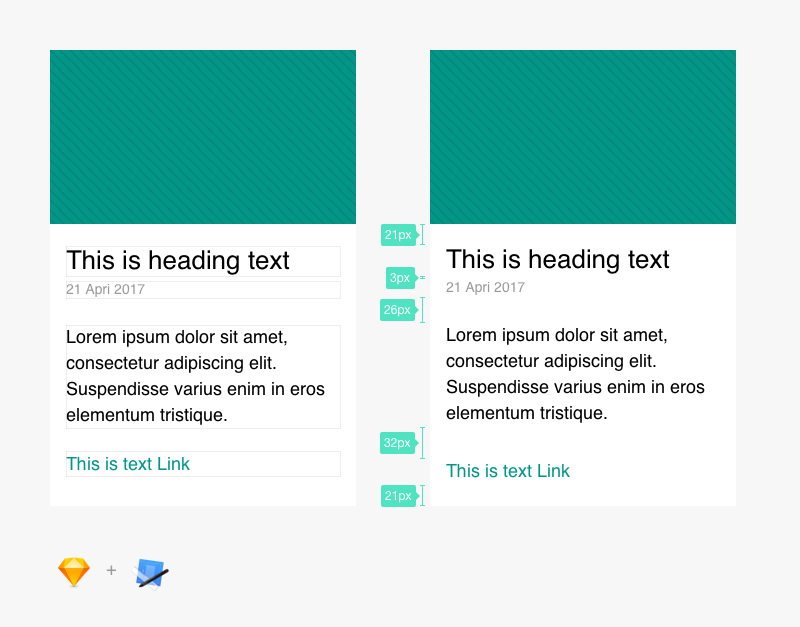
Task: Select the right card's heading text
Action: 558,260
